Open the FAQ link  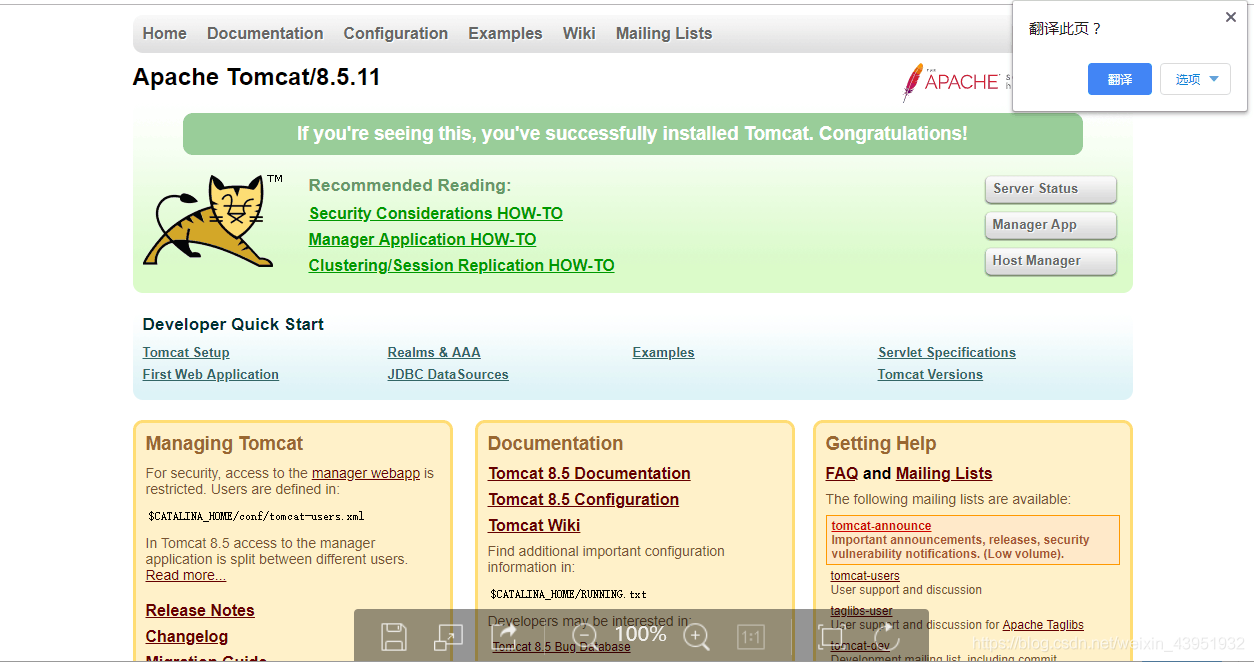[x=842, y=473]
